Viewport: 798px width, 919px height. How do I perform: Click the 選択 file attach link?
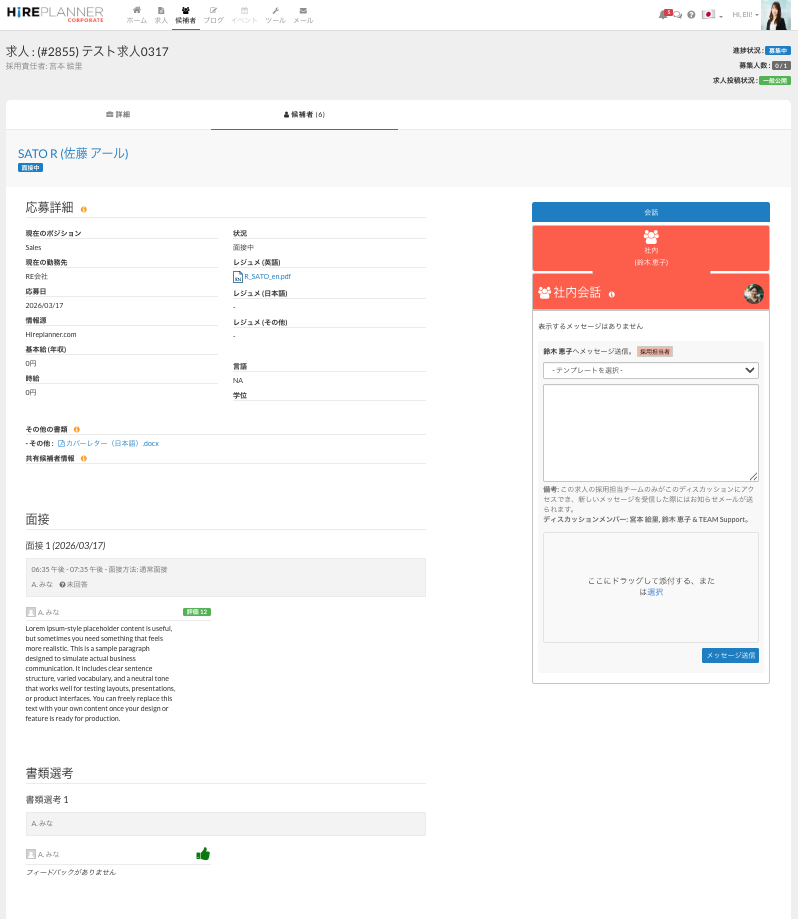tap(655, 592)
